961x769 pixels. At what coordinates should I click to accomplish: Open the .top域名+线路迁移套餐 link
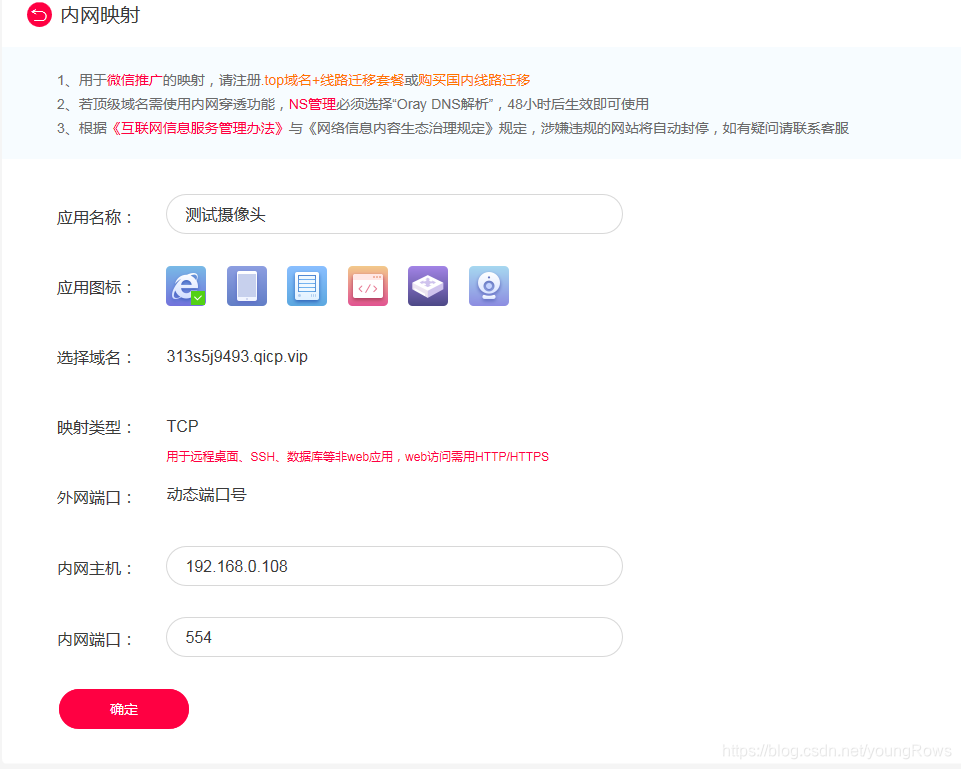(333, 80)
